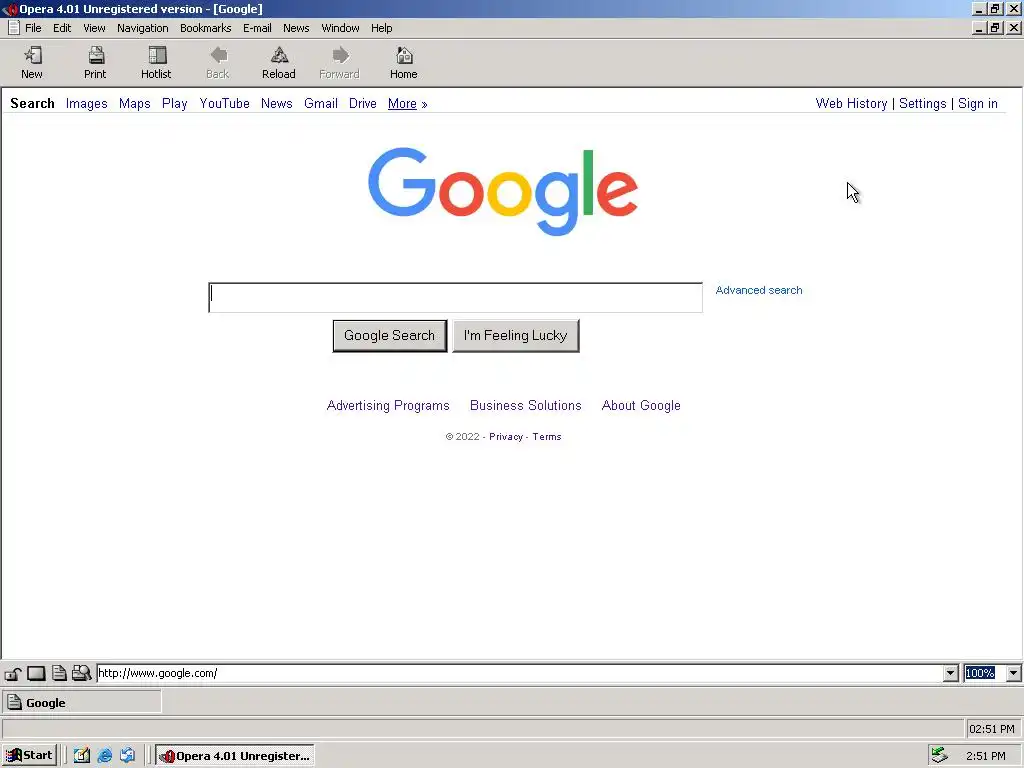Open Advertising Programs link
The height and width of the screenshot is (768, 1024).
click(388, 406)
